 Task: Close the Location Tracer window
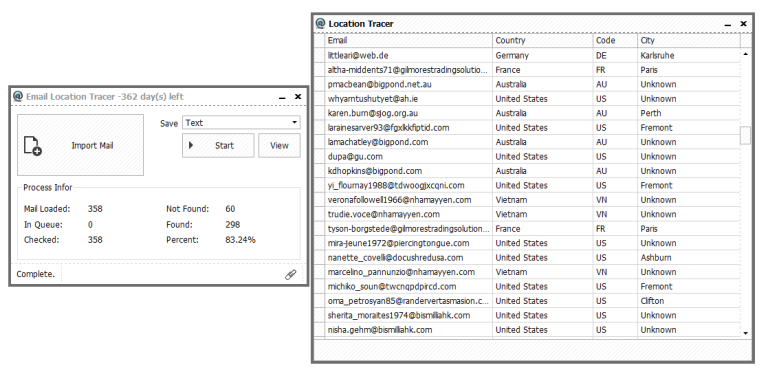[743, 23]
